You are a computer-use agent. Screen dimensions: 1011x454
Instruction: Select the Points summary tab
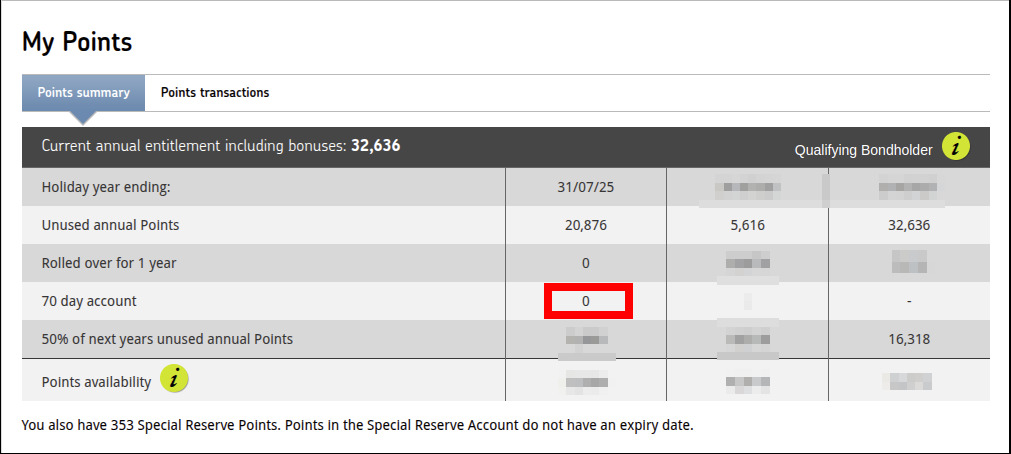(83, 93)
